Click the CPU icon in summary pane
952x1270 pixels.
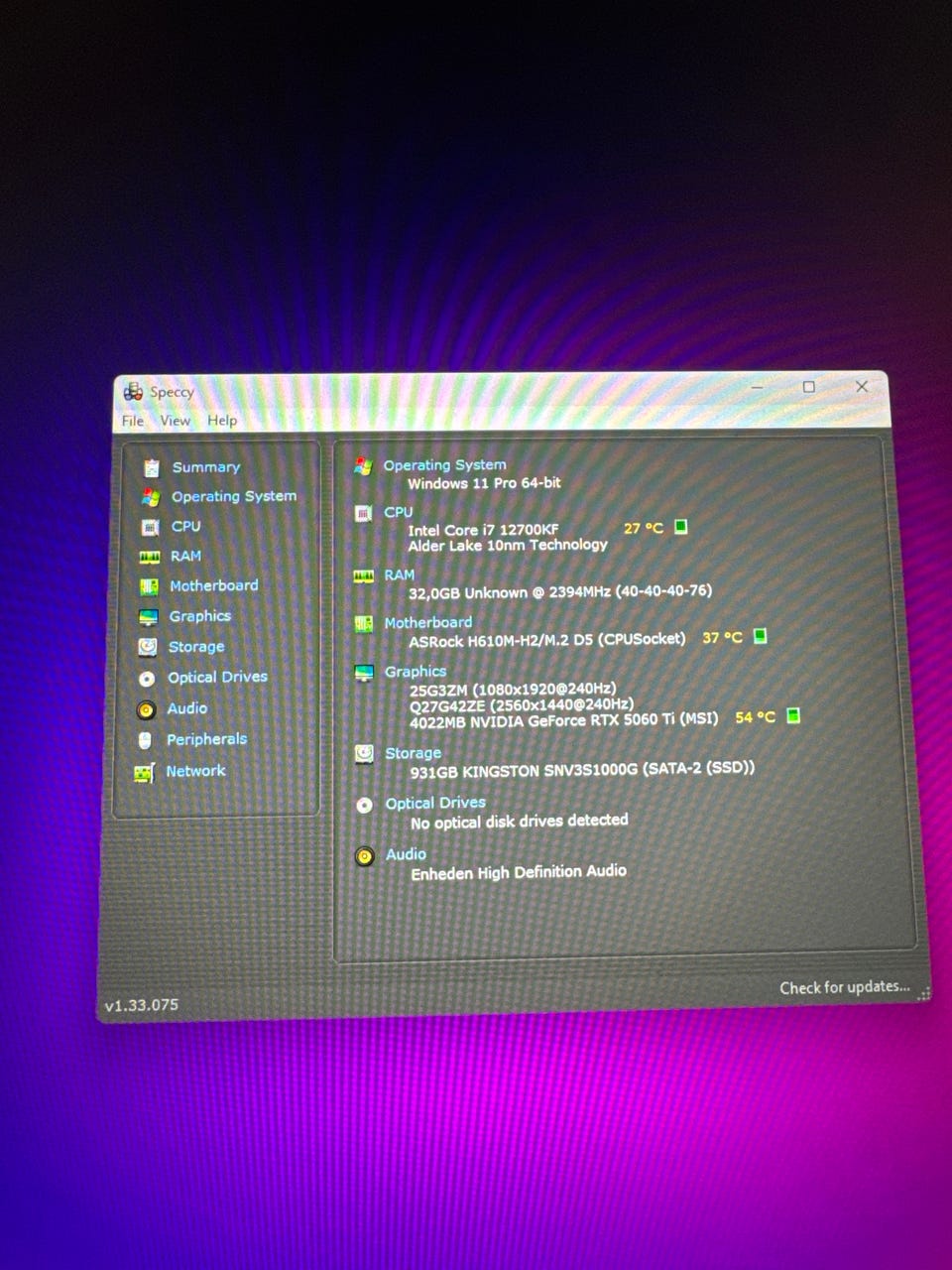pyautogui.click(x=363, y=513)
